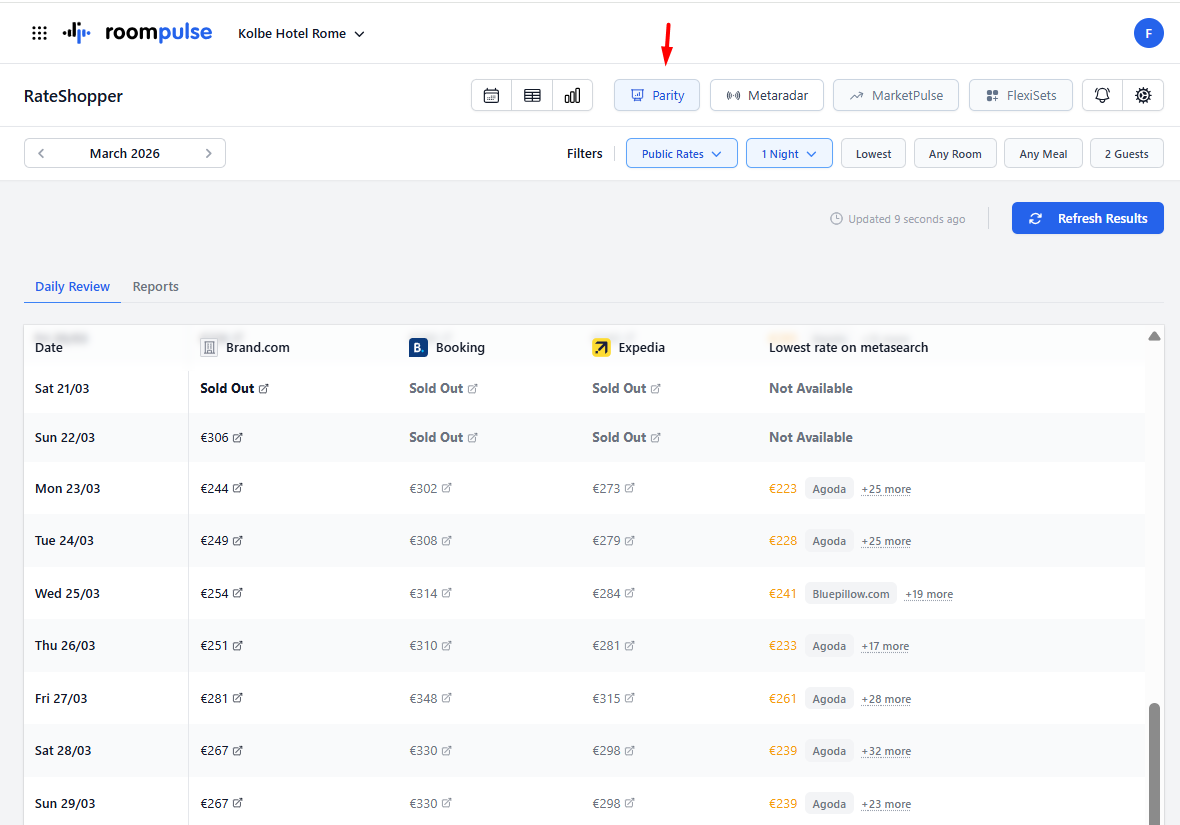
Task: Select the Daily Review tab
Action: tap(72, 287)
